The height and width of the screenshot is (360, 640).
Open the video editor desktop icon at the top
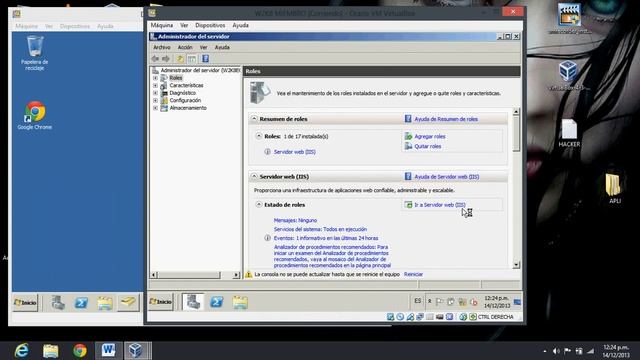[x=569, y=18]
